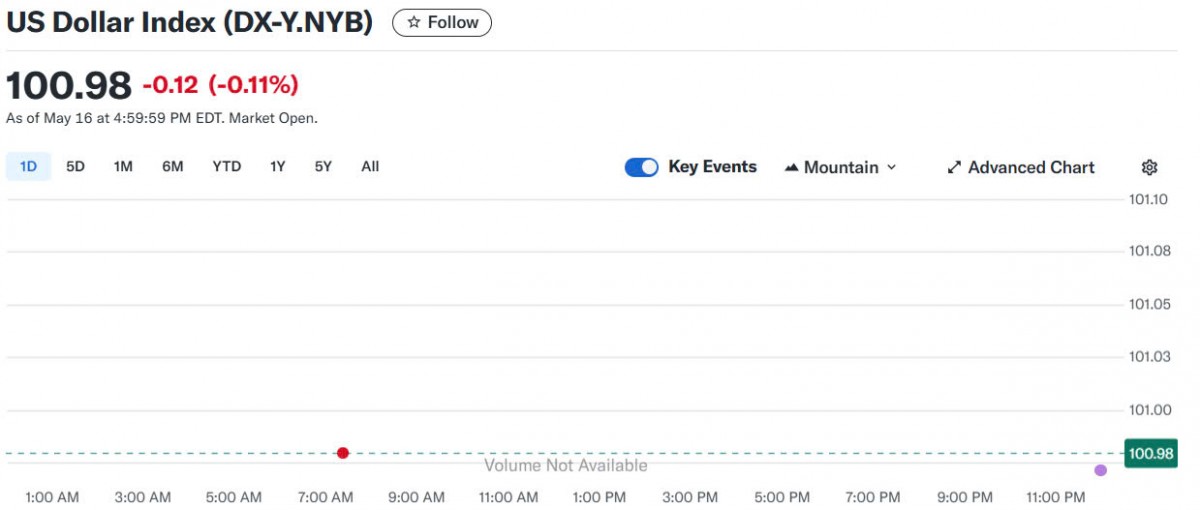Switch to the 5D time range

pos(75,166)
